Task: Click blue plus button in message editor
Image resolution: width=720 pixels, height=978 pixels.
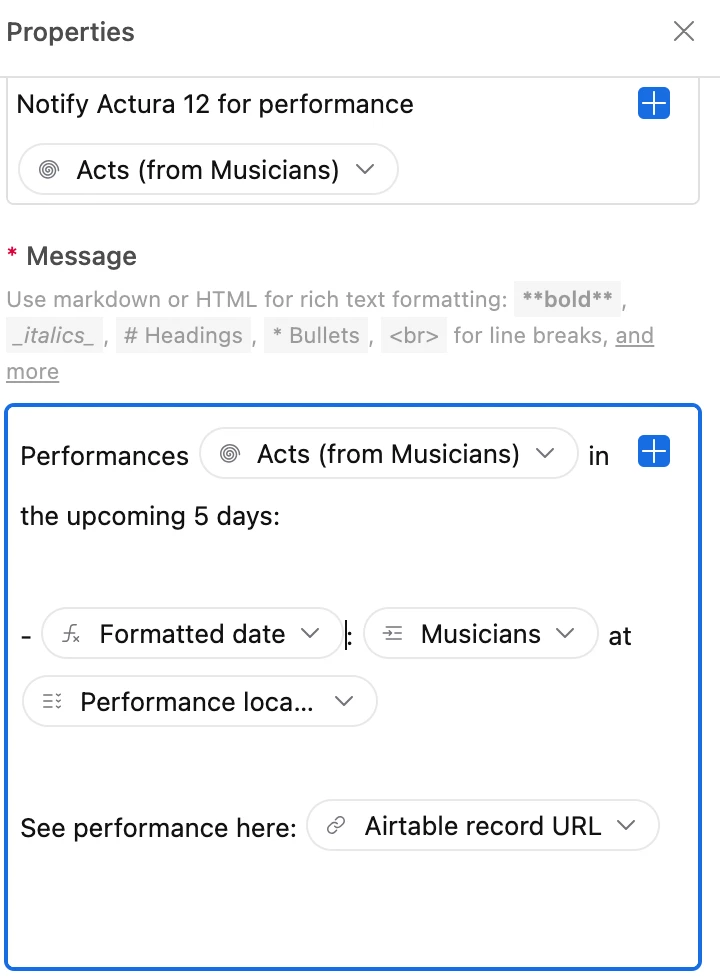Action: pos(653,453)
